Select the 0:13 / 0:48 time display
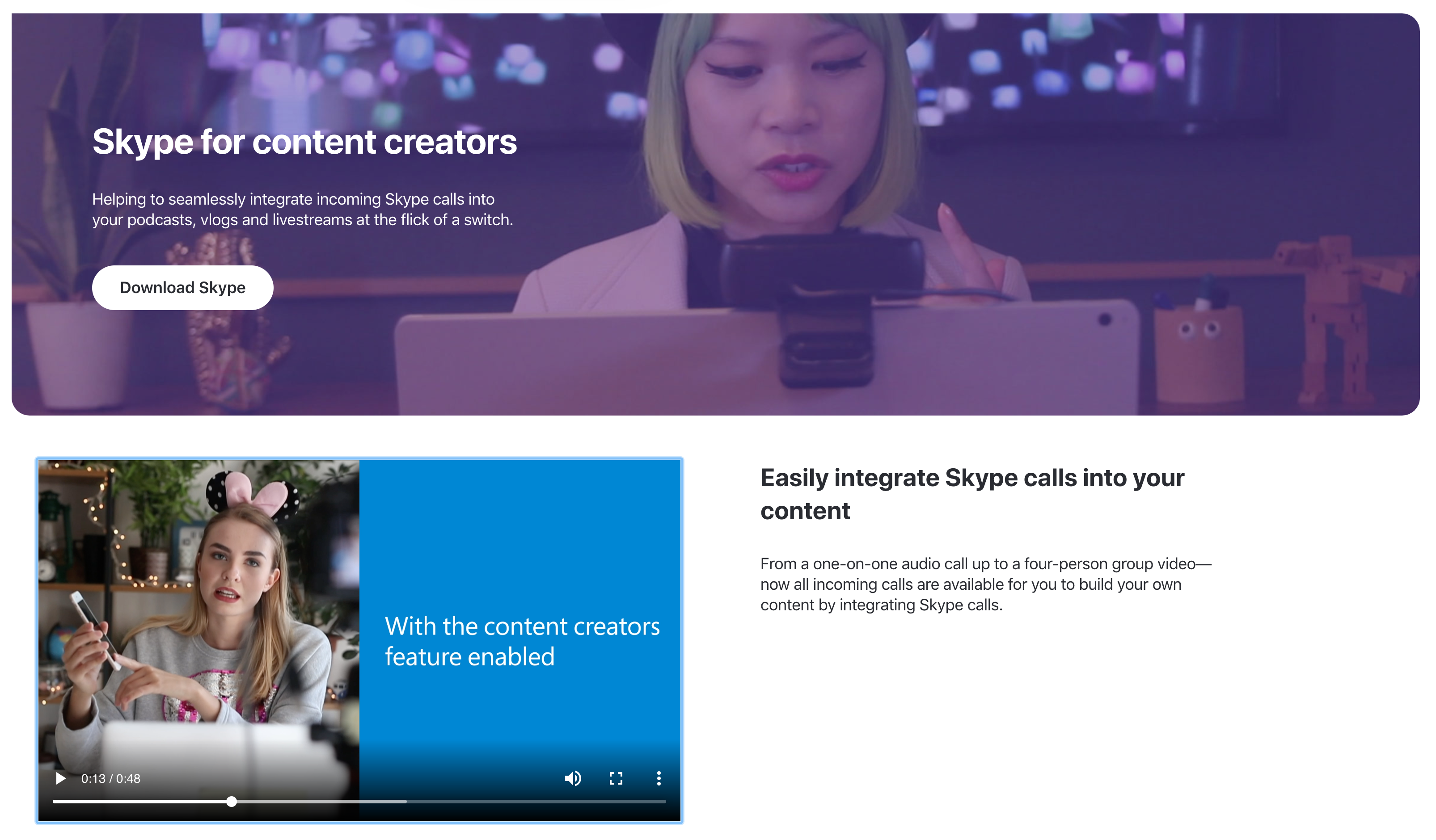Viewport: 1436px width, 840px height. (x=110, y=778)
